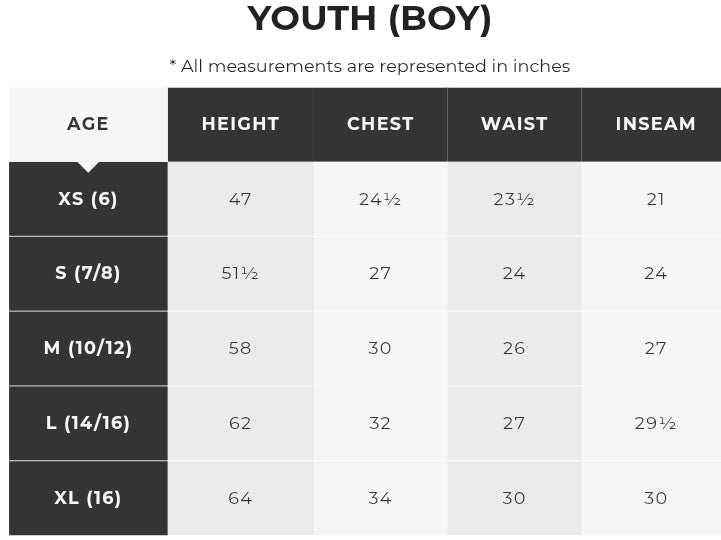This screenshot has height=540, width=721.
Task: Click the L inseam value 29½
Action: click(655, 423)
